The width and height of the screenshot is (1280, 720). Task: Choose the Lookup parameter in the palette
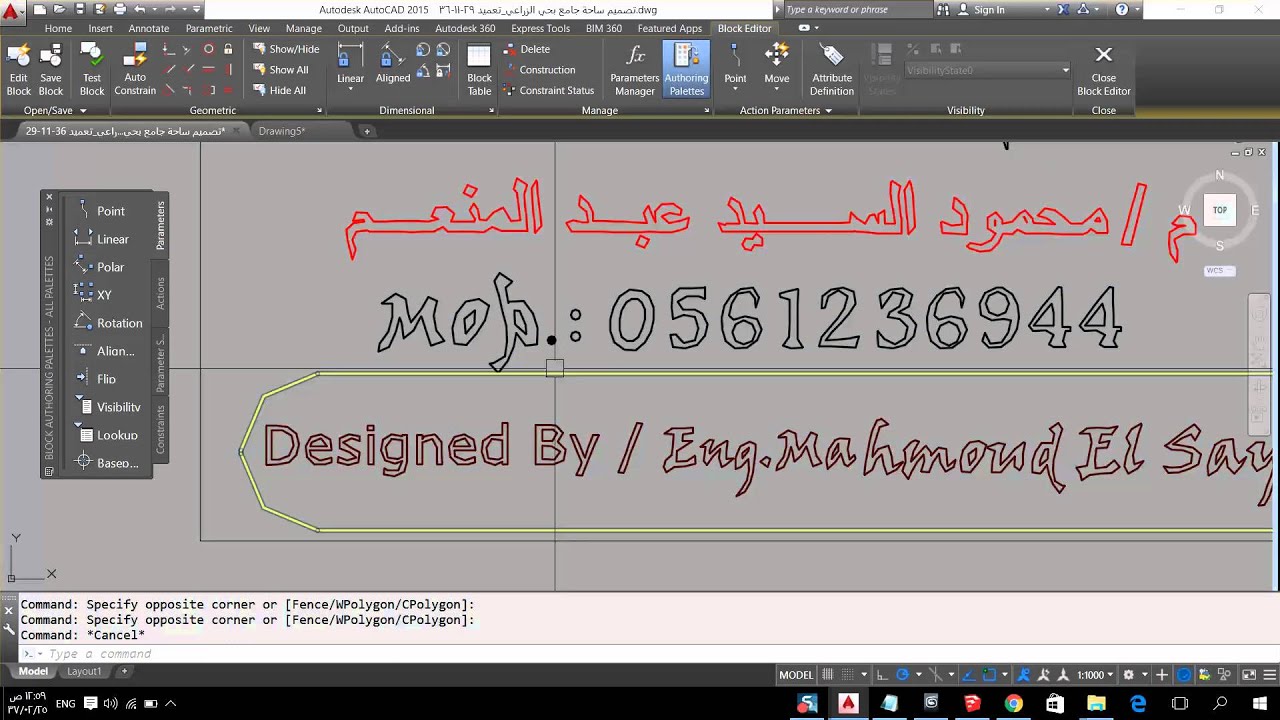click(x=106, y=435)
